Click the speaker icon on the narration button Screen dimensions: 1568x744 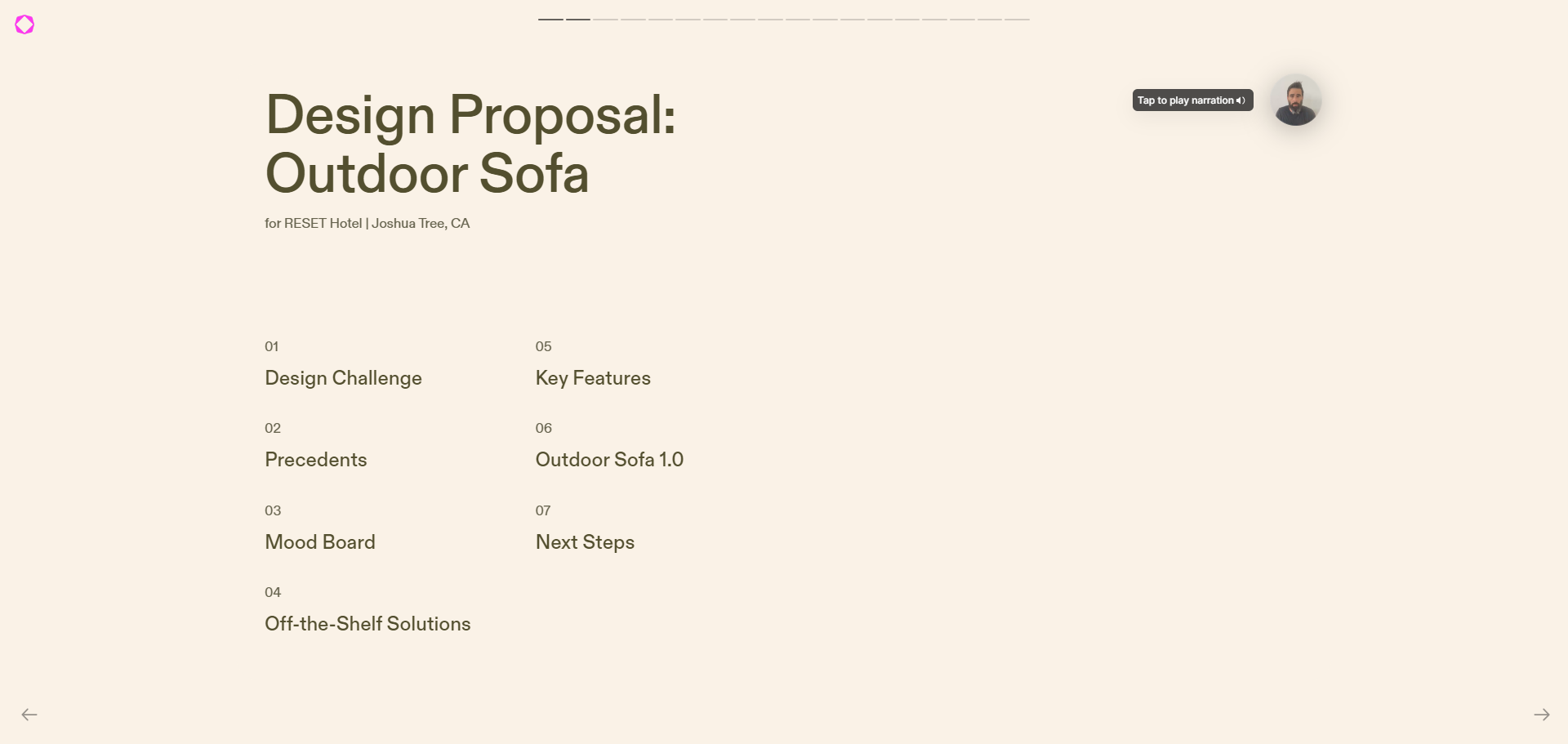coord(1239,100)
